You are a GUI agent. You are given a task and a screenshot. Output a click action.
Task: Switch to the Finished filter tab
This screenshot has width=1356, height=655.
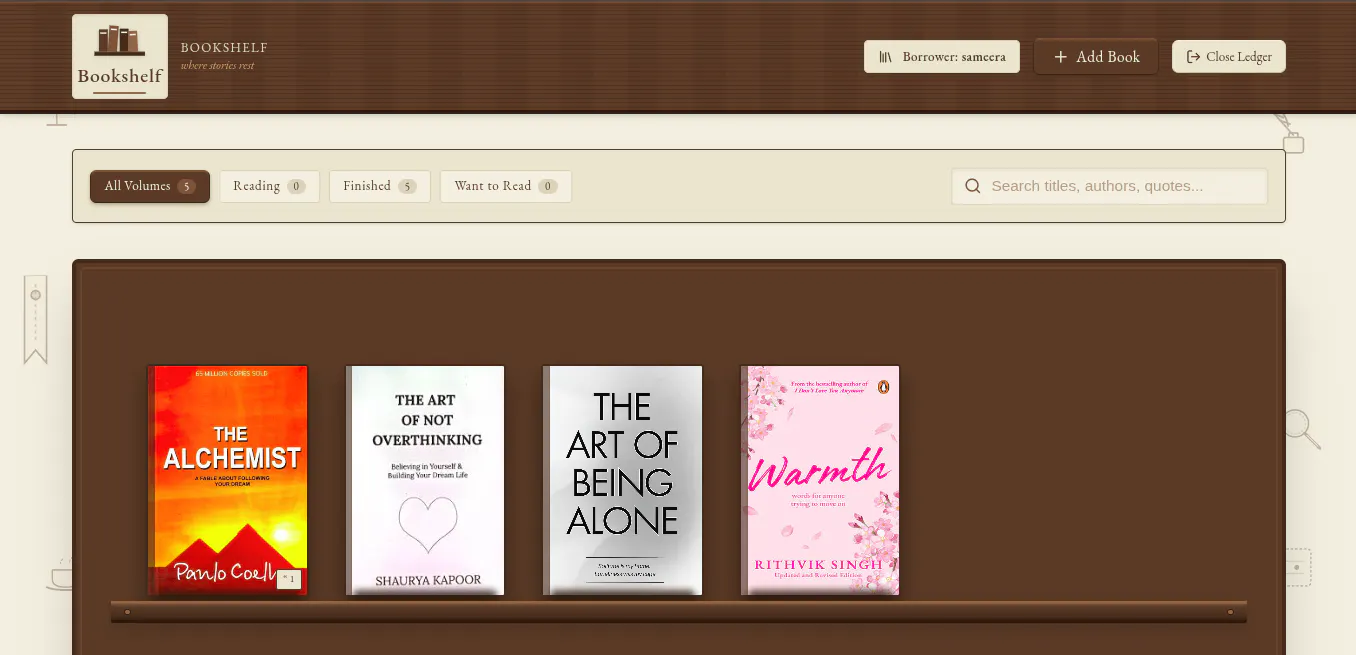[380, 186]
